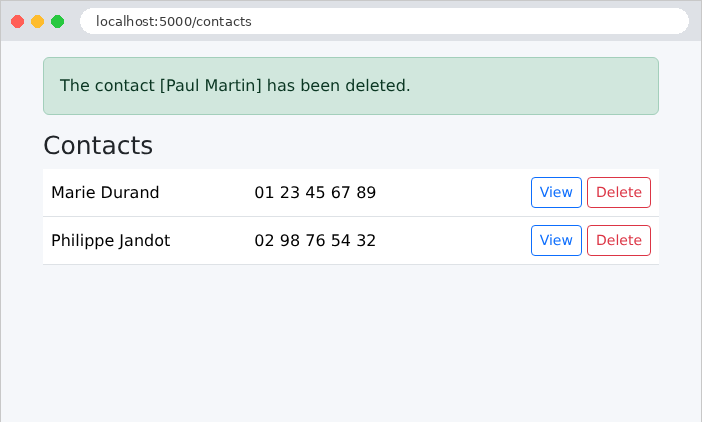Delete the Marie Durand contact

(x=619, y=192)
